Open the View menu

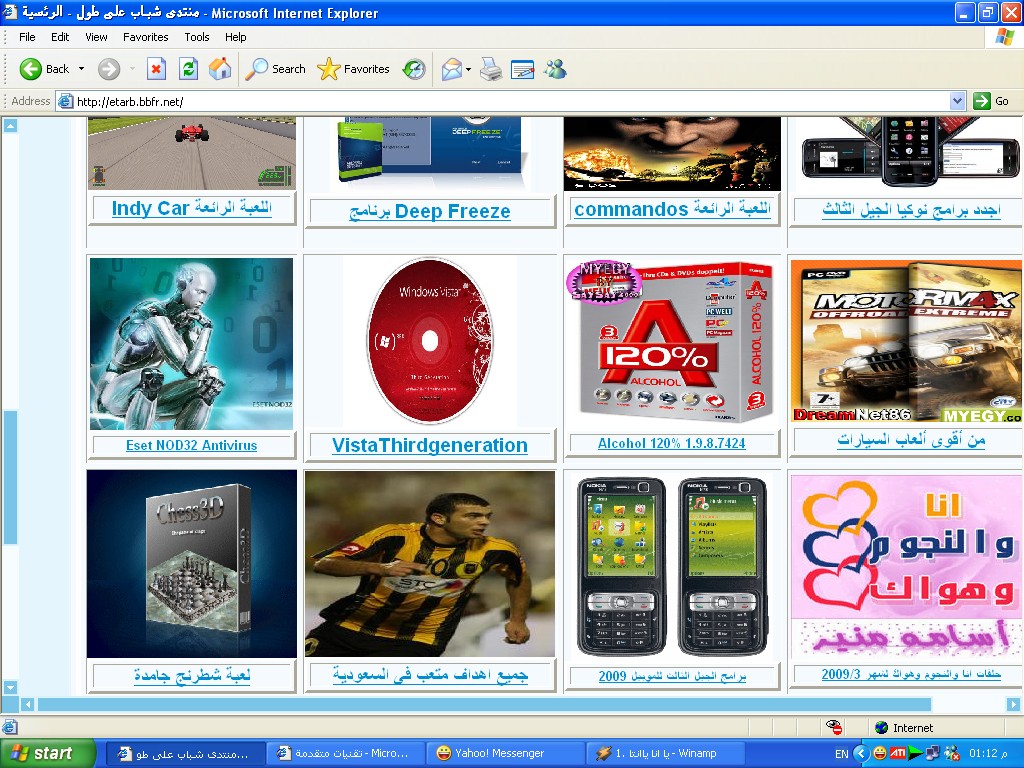point(96,37)
